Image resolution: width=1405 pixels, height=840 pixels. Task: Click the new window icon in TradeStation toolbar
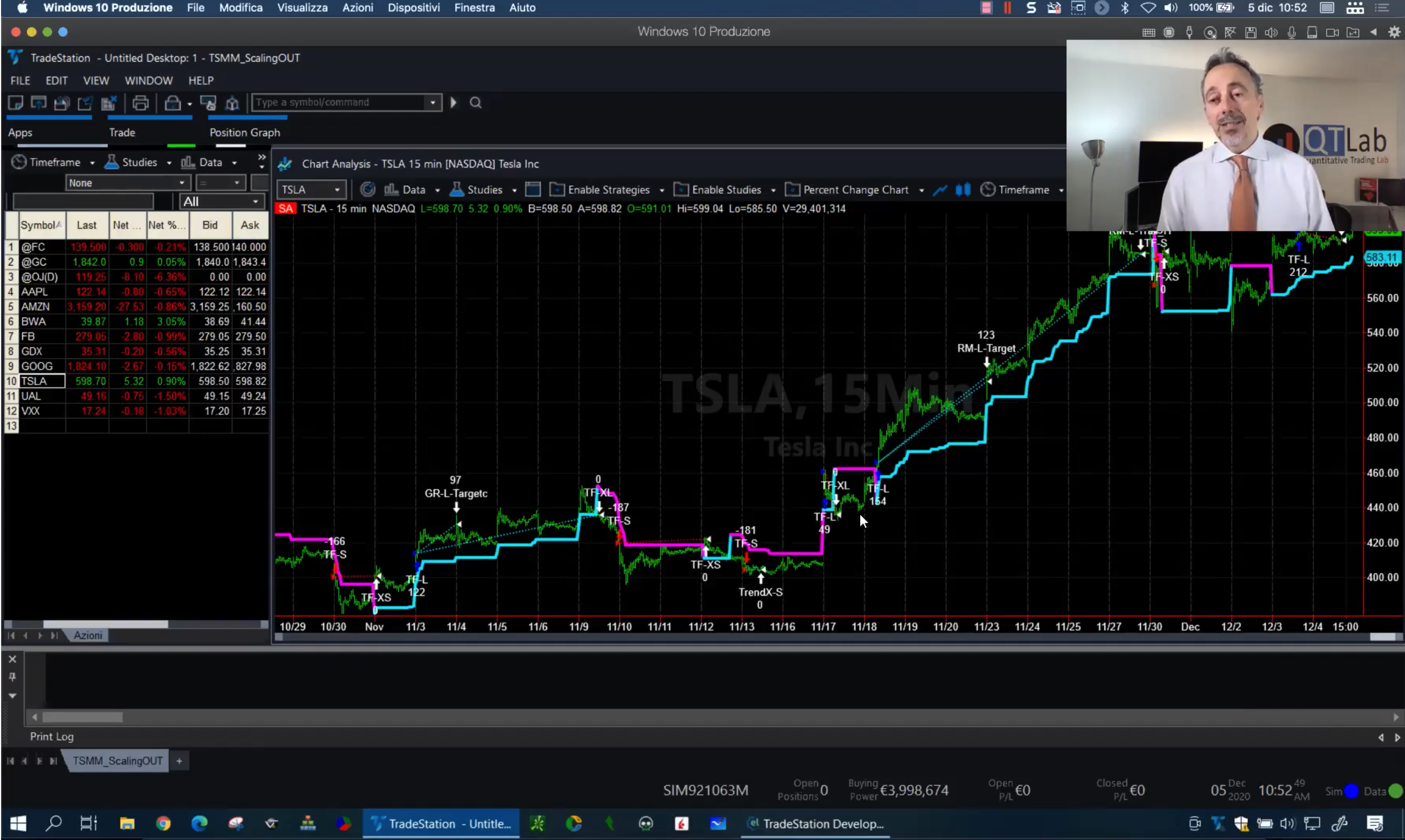click(x=15, y=102)
